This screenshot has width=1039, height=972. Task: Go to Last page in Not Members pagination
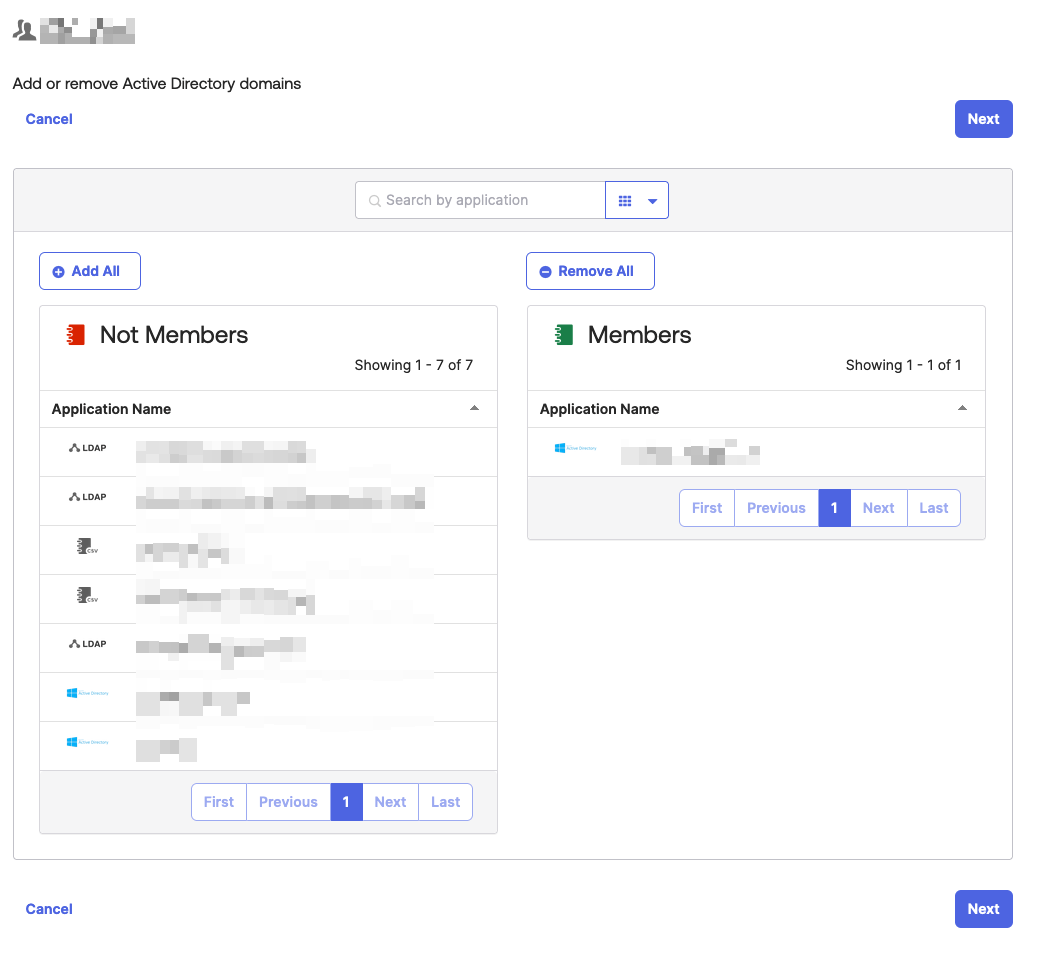pos(445,802)
